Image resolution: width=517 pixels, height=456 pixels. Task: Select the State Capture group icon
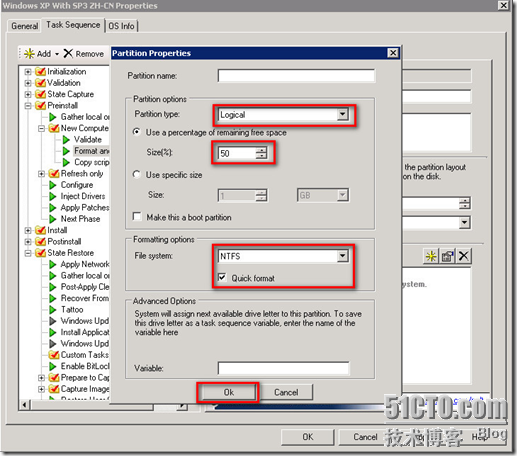(x=40, y=94)
